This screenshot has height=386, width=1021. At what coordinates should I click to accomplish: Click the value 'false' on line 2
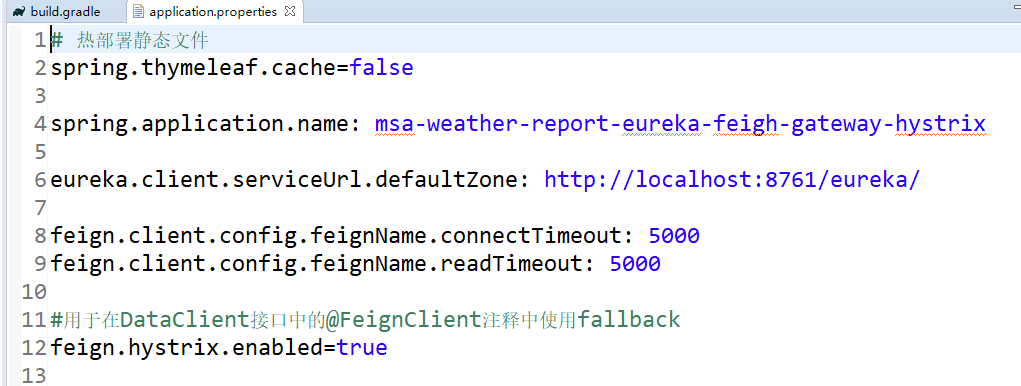[x=382, y=68]
